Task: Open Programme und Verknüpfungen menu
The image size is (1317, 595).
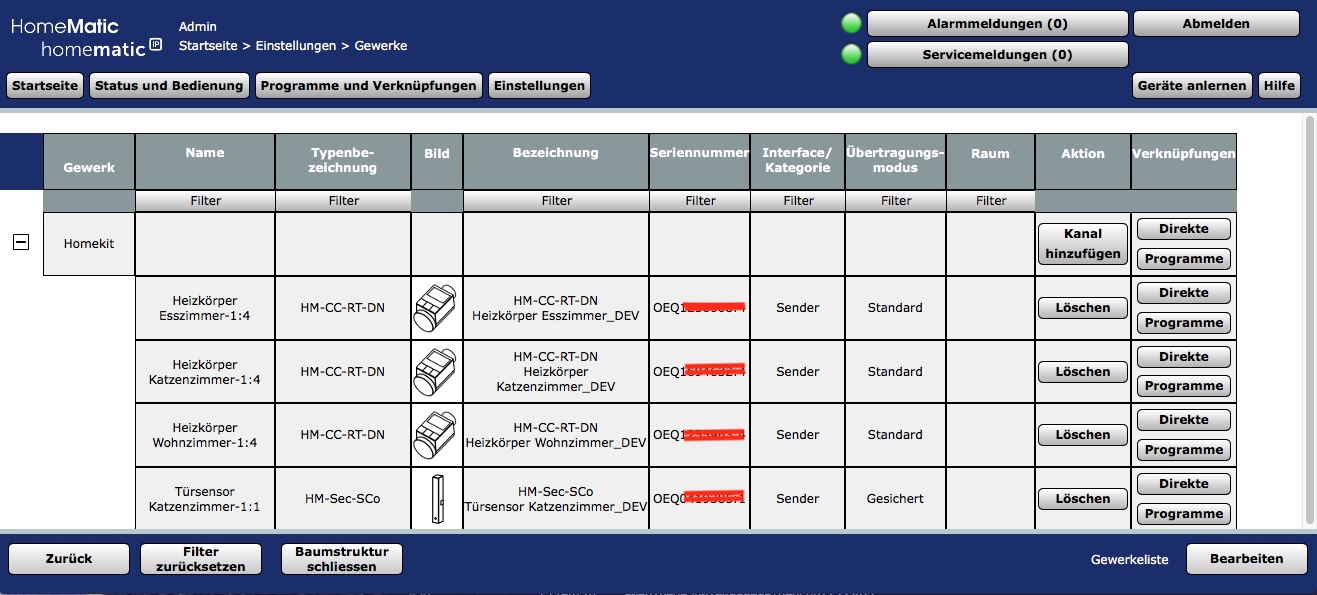Action: pos(368,86)
